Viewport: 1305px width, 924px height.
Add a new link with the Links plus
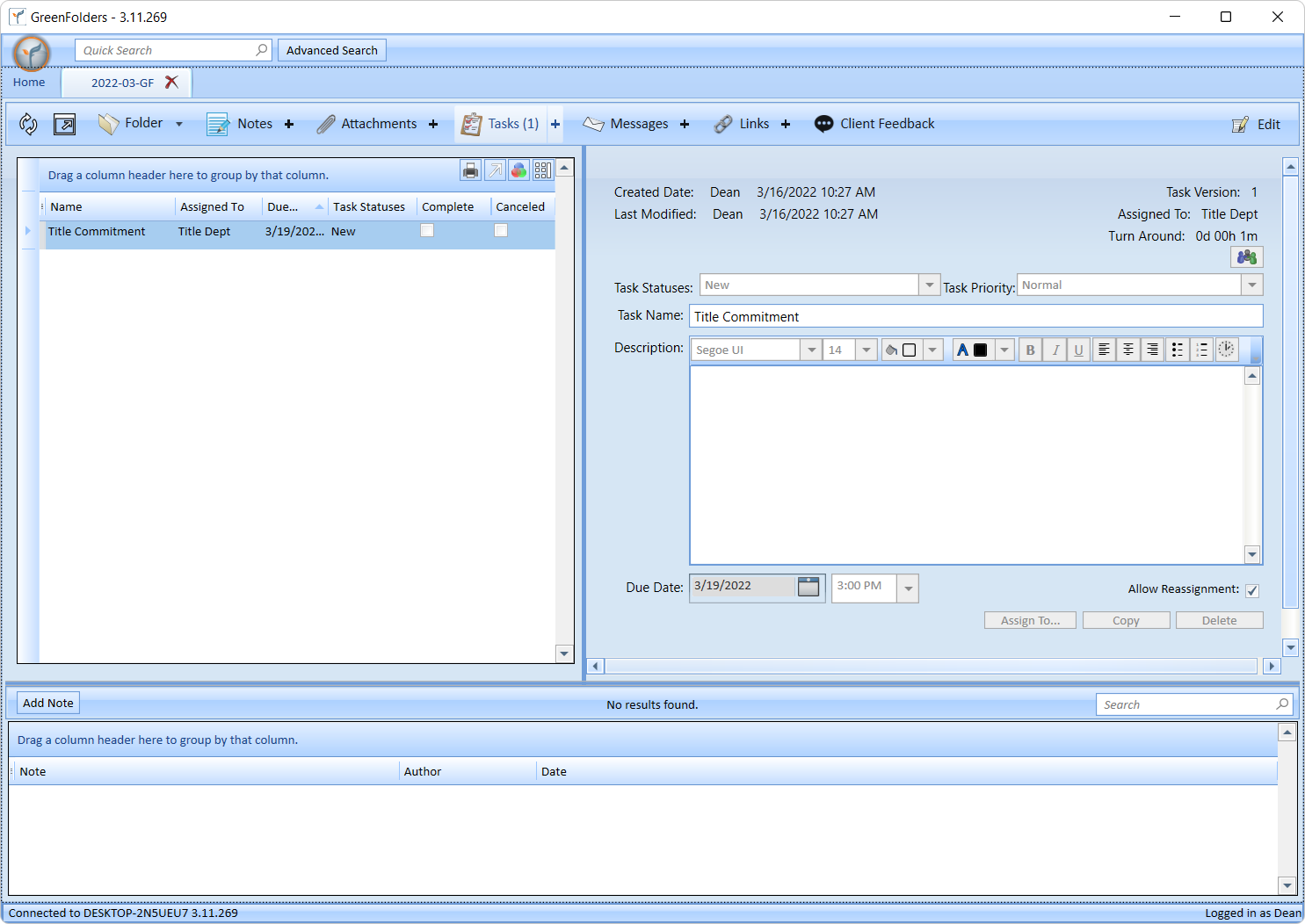coord(786,125)
